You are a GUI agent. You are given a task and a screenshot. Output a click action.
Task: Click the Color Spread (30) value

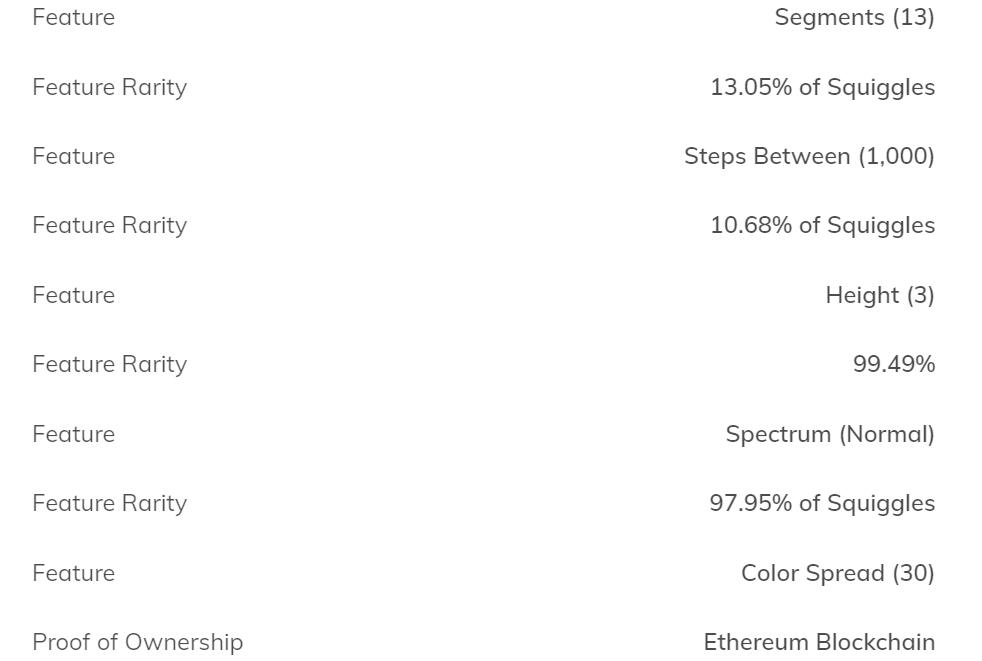tap(837, 573)
